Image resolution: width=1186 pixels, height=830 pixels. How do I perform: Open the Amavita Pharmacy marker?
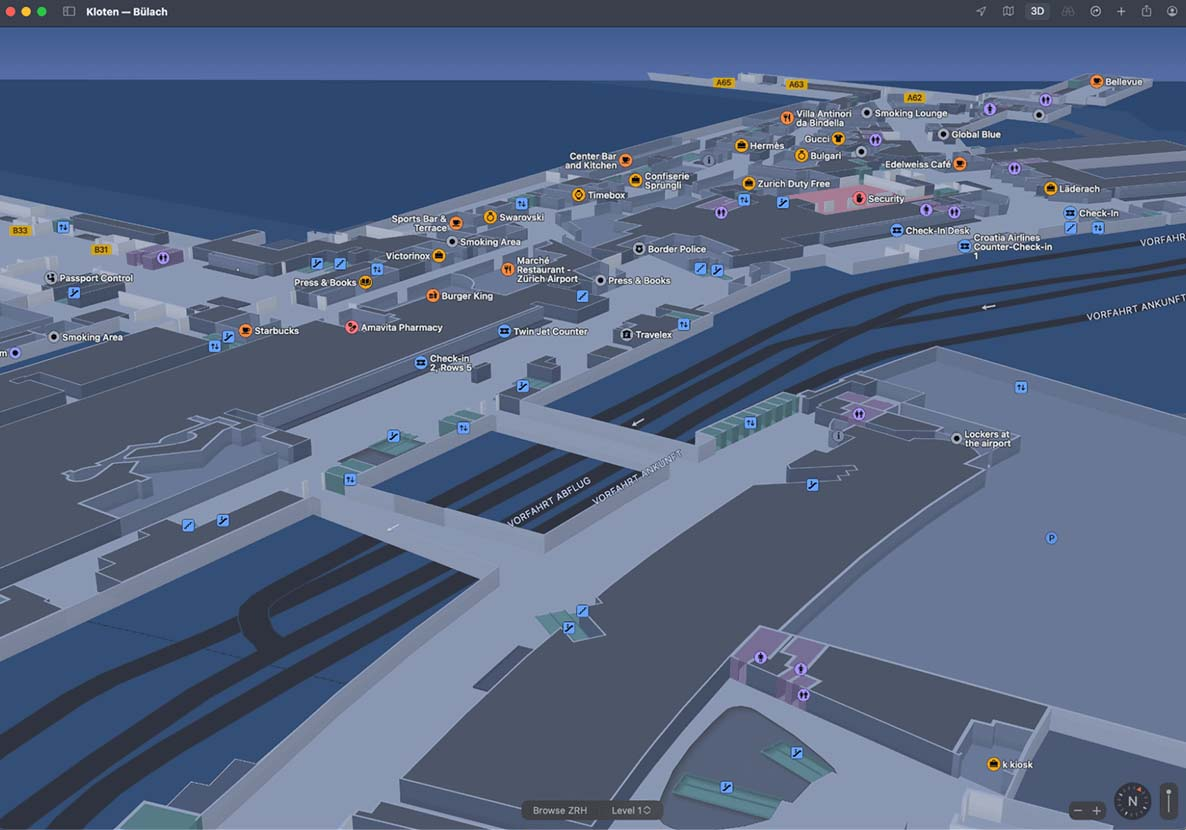(352, 328)
